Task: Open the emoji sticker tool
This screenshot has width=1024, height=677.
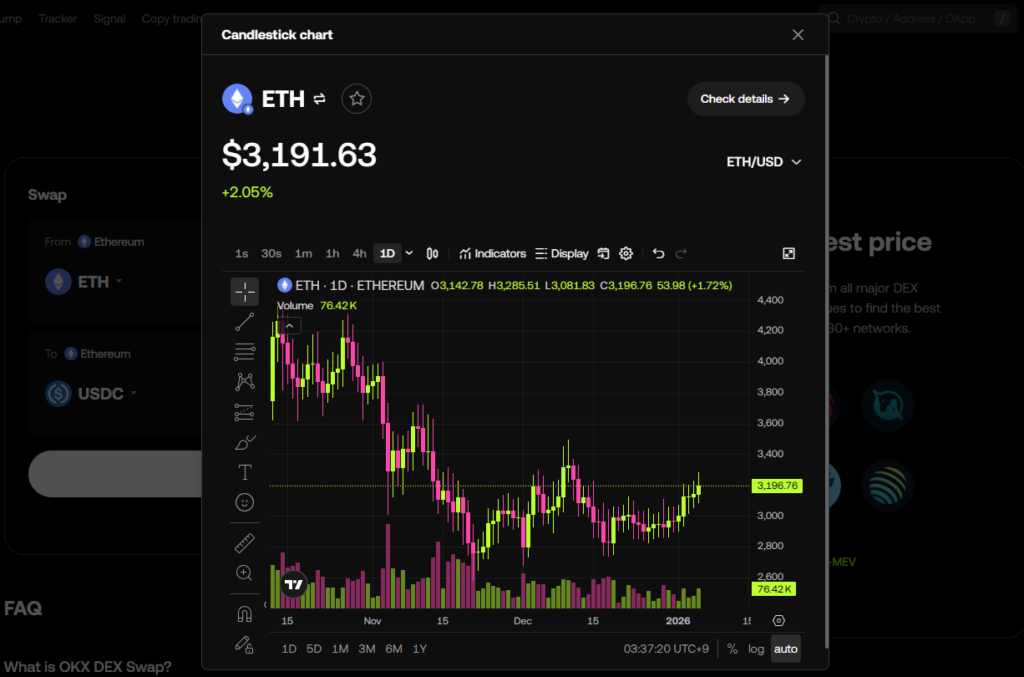Action: point(245,502)
